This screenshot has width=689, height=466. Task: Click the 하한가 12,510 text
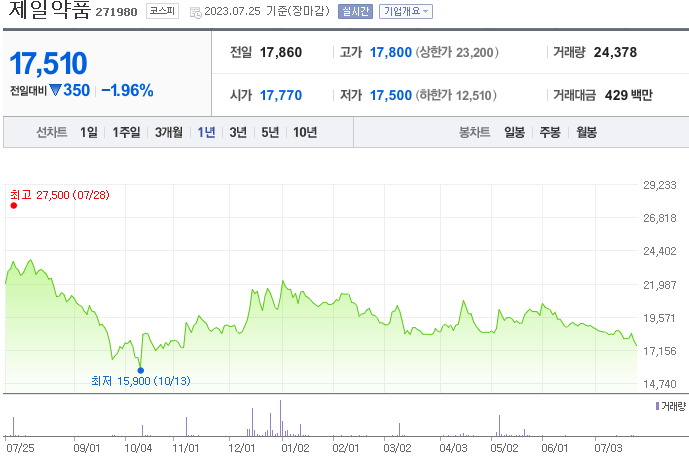click(x=456, y=95)
